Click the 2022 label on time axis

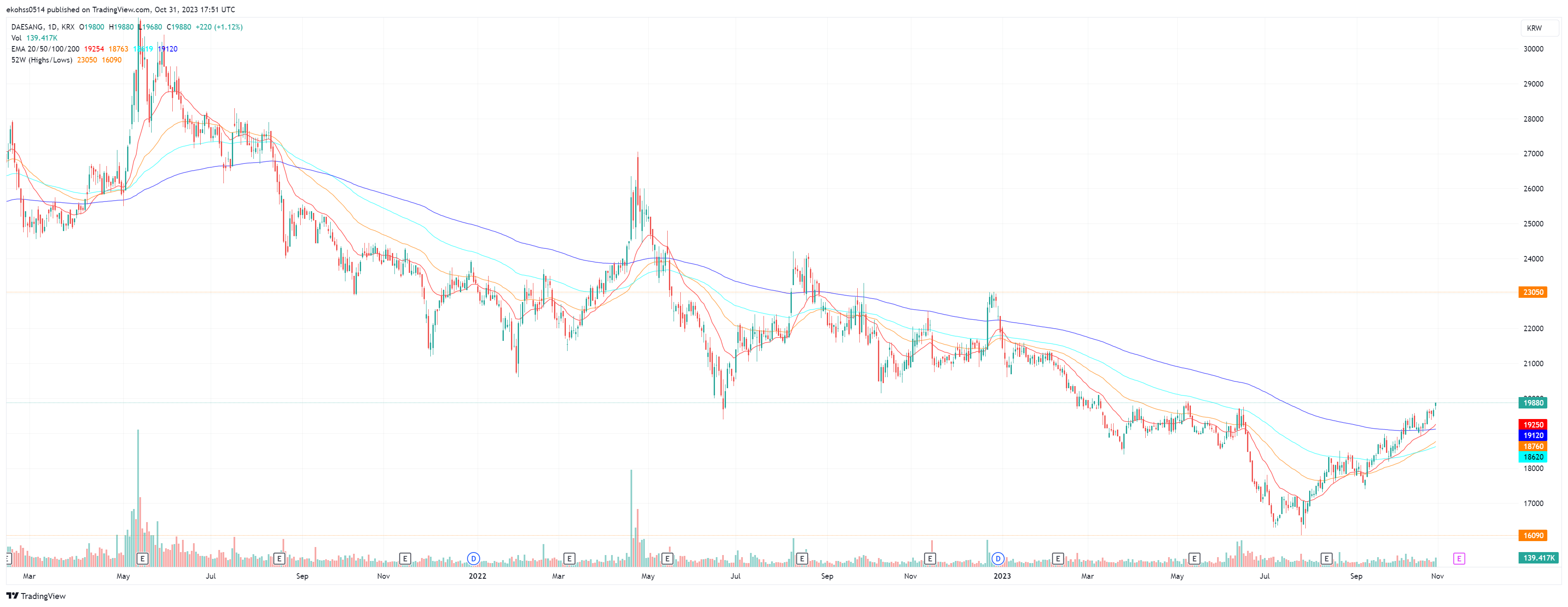click(x=477, y=576)
